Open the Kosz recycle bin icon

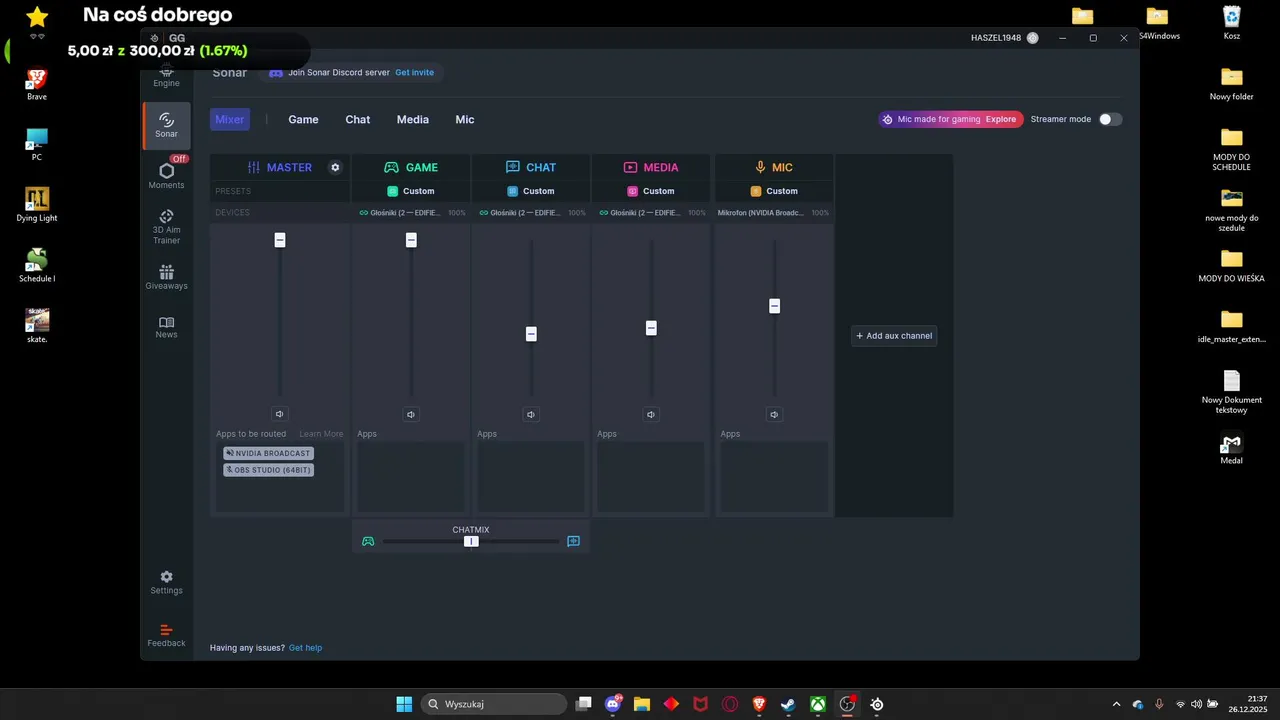[1232, 23]
